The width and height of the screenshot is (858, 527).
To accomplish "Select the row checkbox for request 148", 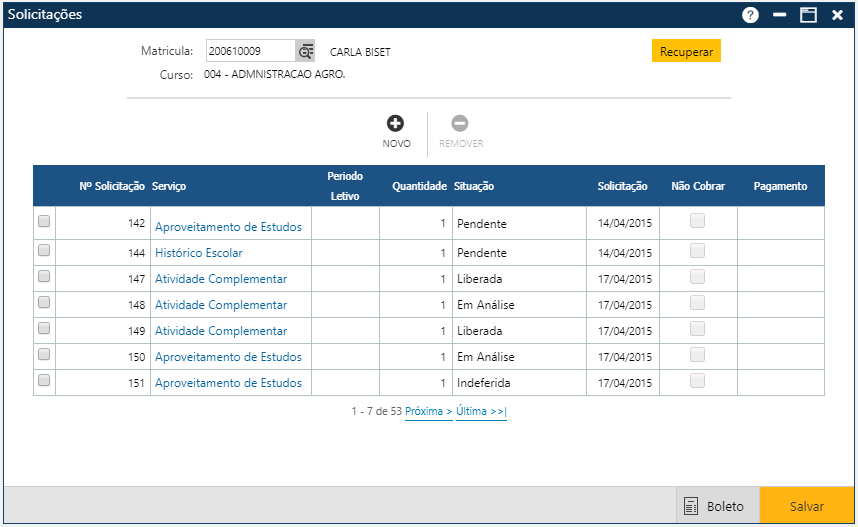I will (x=44, y=302).
